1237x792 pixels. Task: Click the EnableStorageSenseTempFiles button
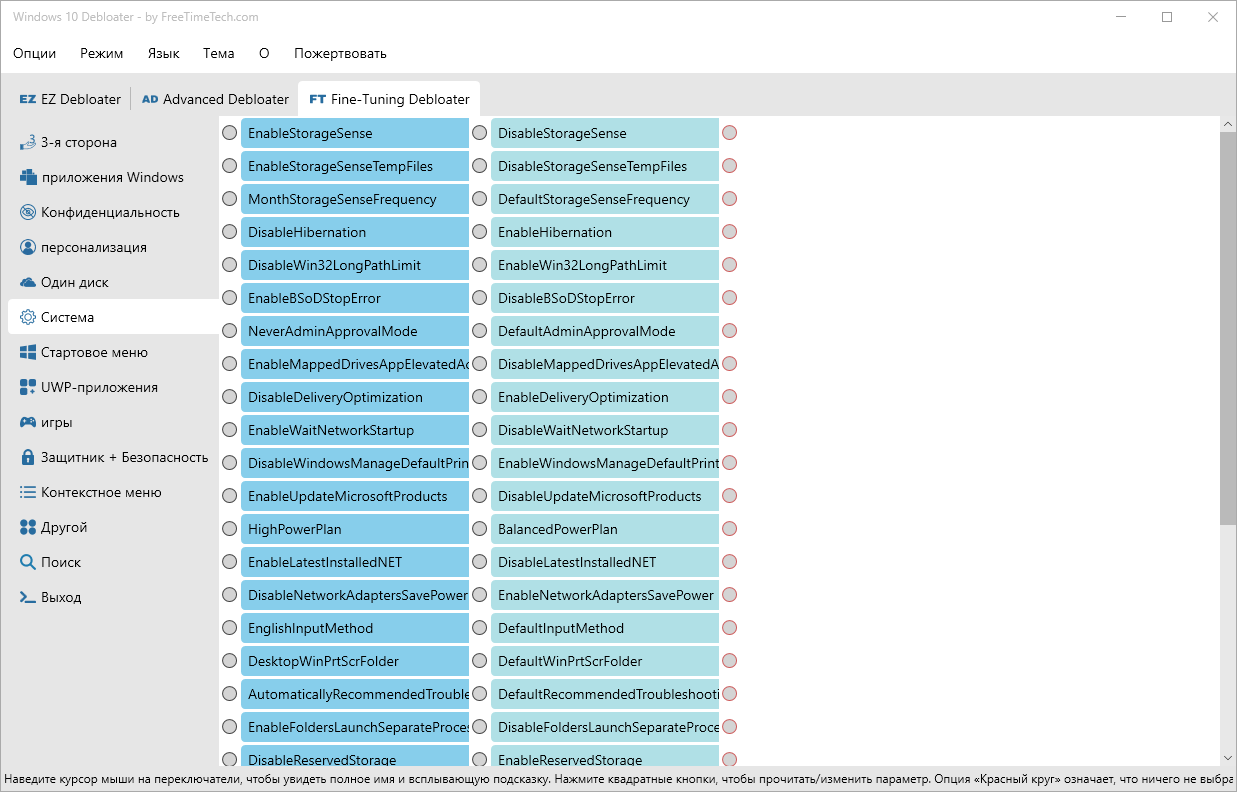pos(355,166)
